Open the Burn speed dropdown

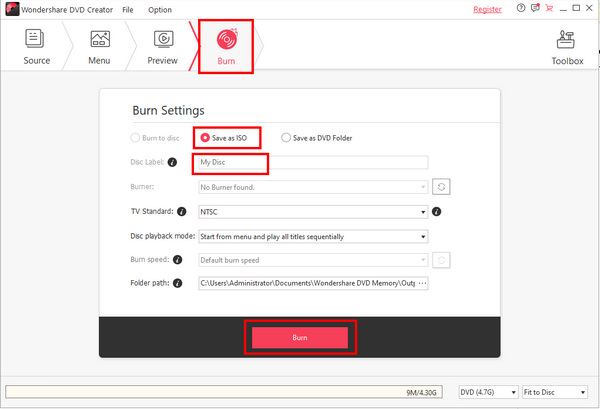313,260
